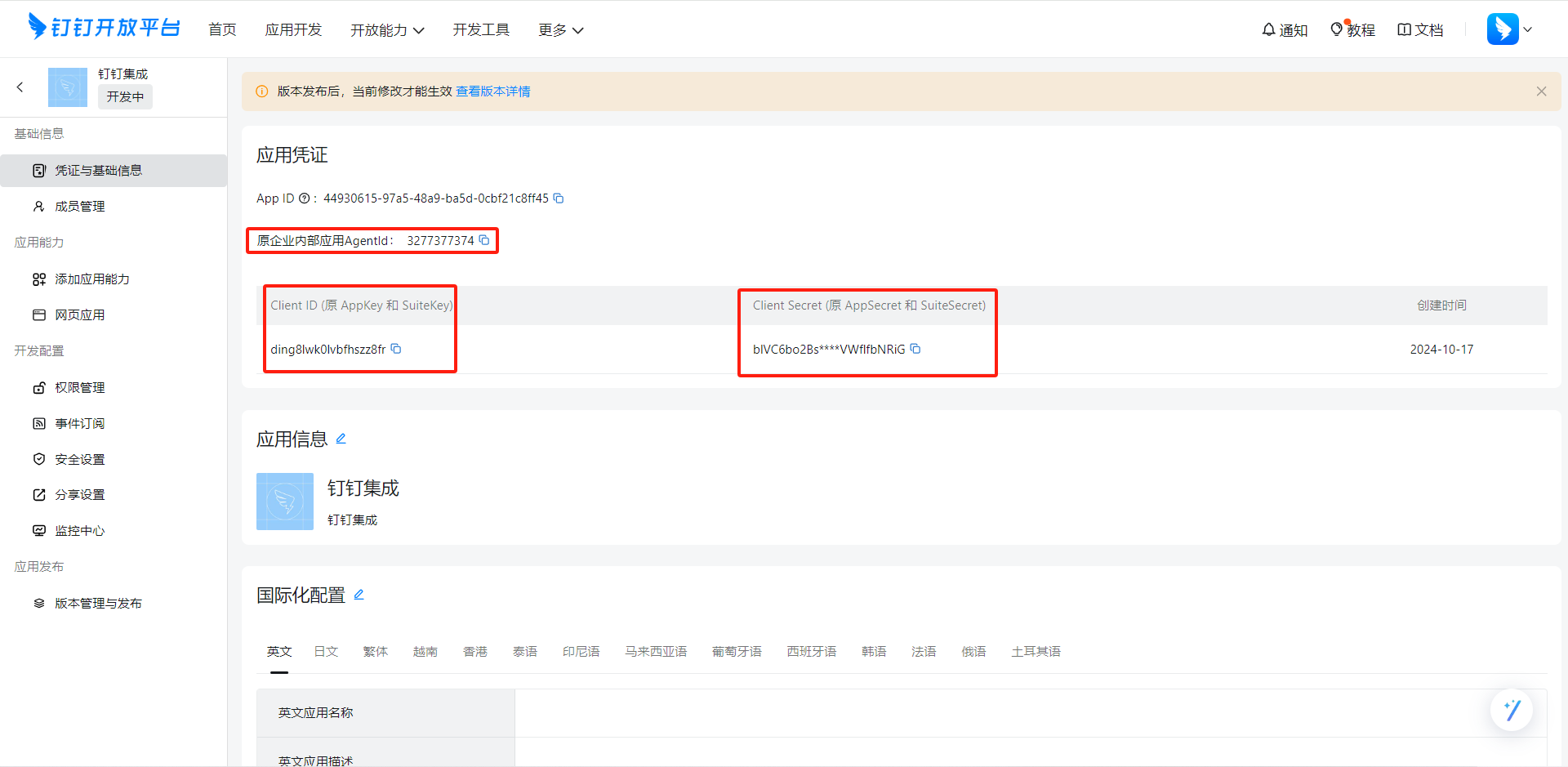Open the floating AI assistant button
The width and height of the screenshot is (1568, 767).
1512,710
